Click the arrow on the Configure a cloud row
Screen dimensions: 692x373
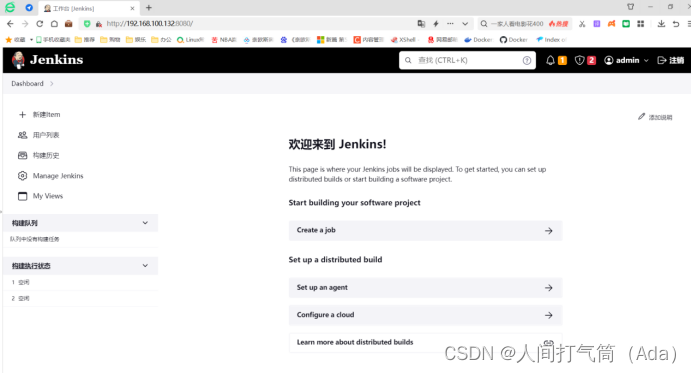pos(549,315)
